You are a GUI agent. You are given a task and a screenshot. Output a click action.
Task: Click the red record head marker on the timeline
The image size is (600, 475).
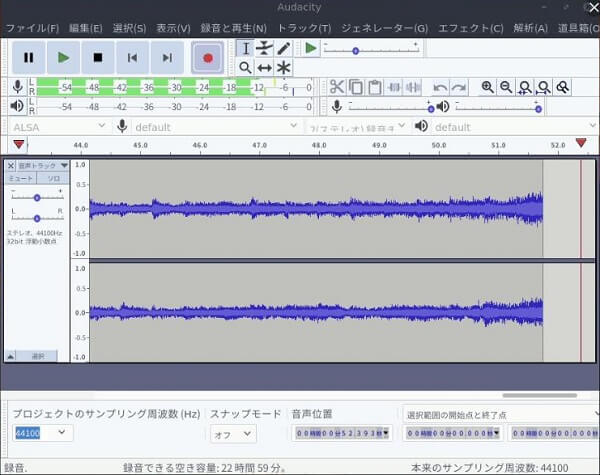(x=581, y=143)
